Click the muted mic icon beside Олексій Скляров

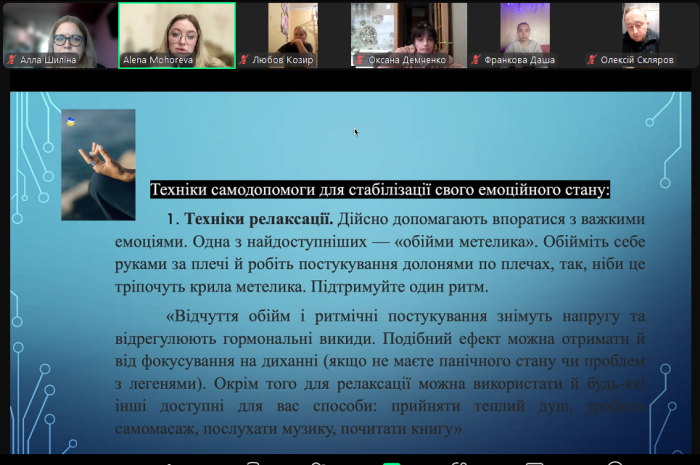(592, 60)
